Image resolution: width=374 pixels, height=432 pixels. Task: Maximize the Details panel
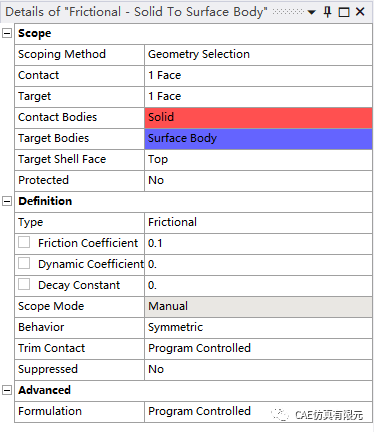(x=344, y=12)
